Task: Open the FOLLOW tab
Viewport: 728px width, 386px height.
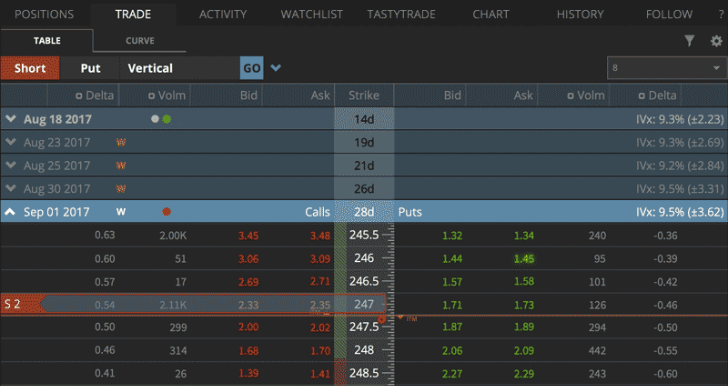Action: coord(669,14)
